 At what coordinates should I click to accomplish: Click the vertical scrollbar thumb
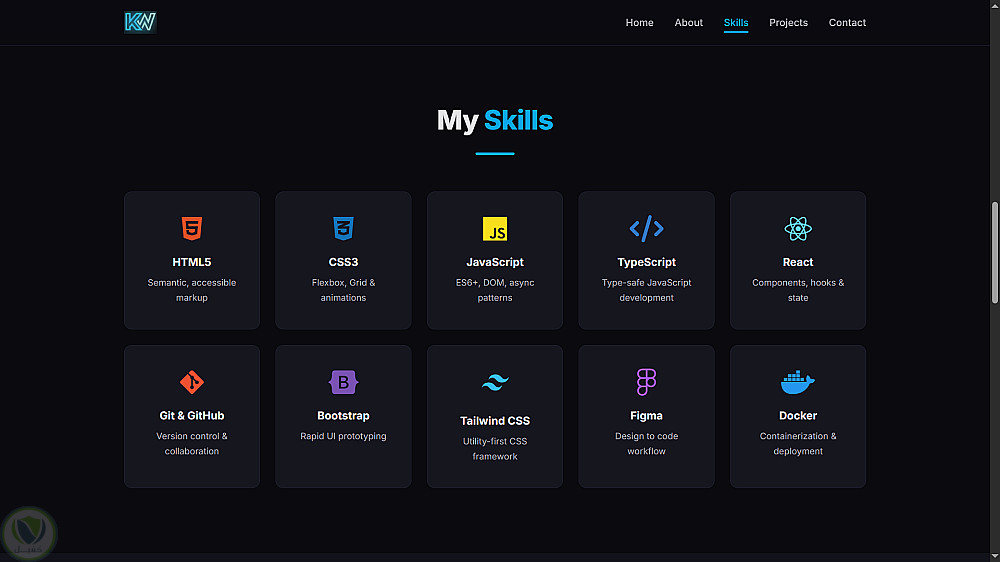995,253
